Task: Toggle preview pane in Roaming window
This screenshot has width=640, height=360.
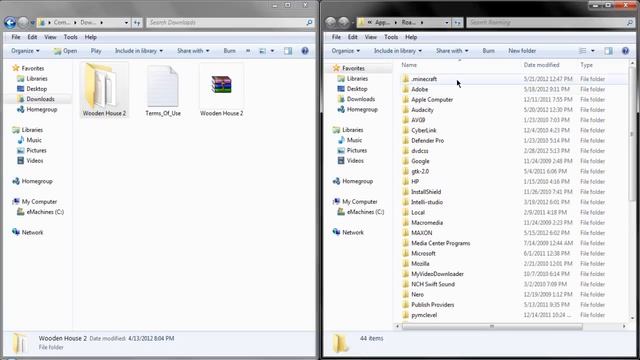Action: point(608,51)
